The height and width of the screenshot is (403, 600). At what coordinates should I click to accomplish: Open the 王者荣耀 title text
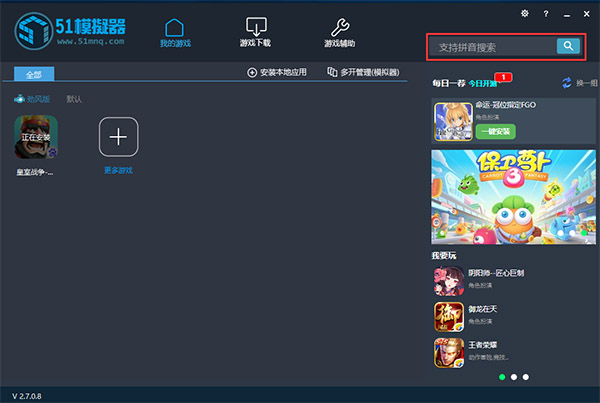pos(483,345)
